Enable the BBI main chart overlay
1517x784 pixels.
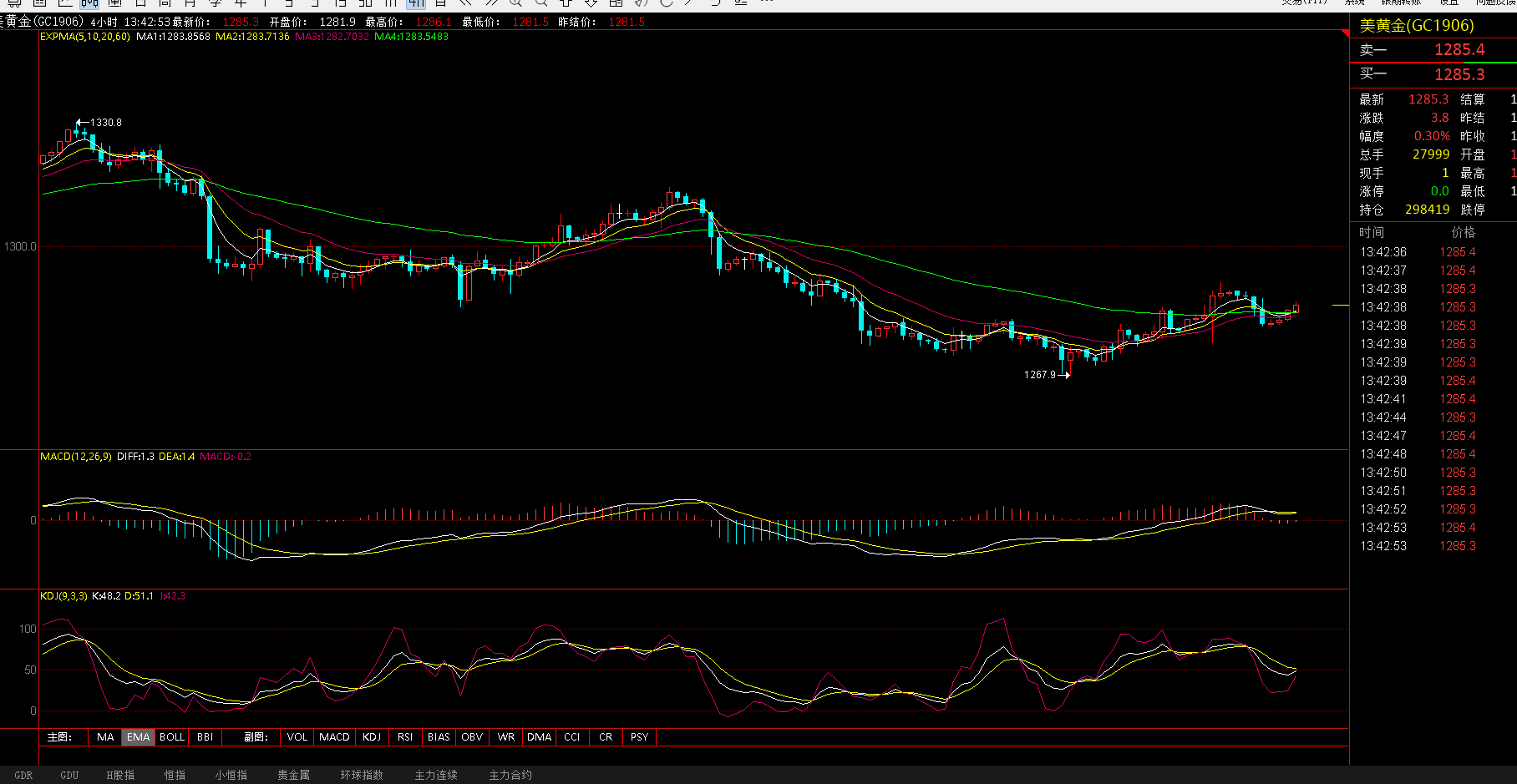point(205,737)
